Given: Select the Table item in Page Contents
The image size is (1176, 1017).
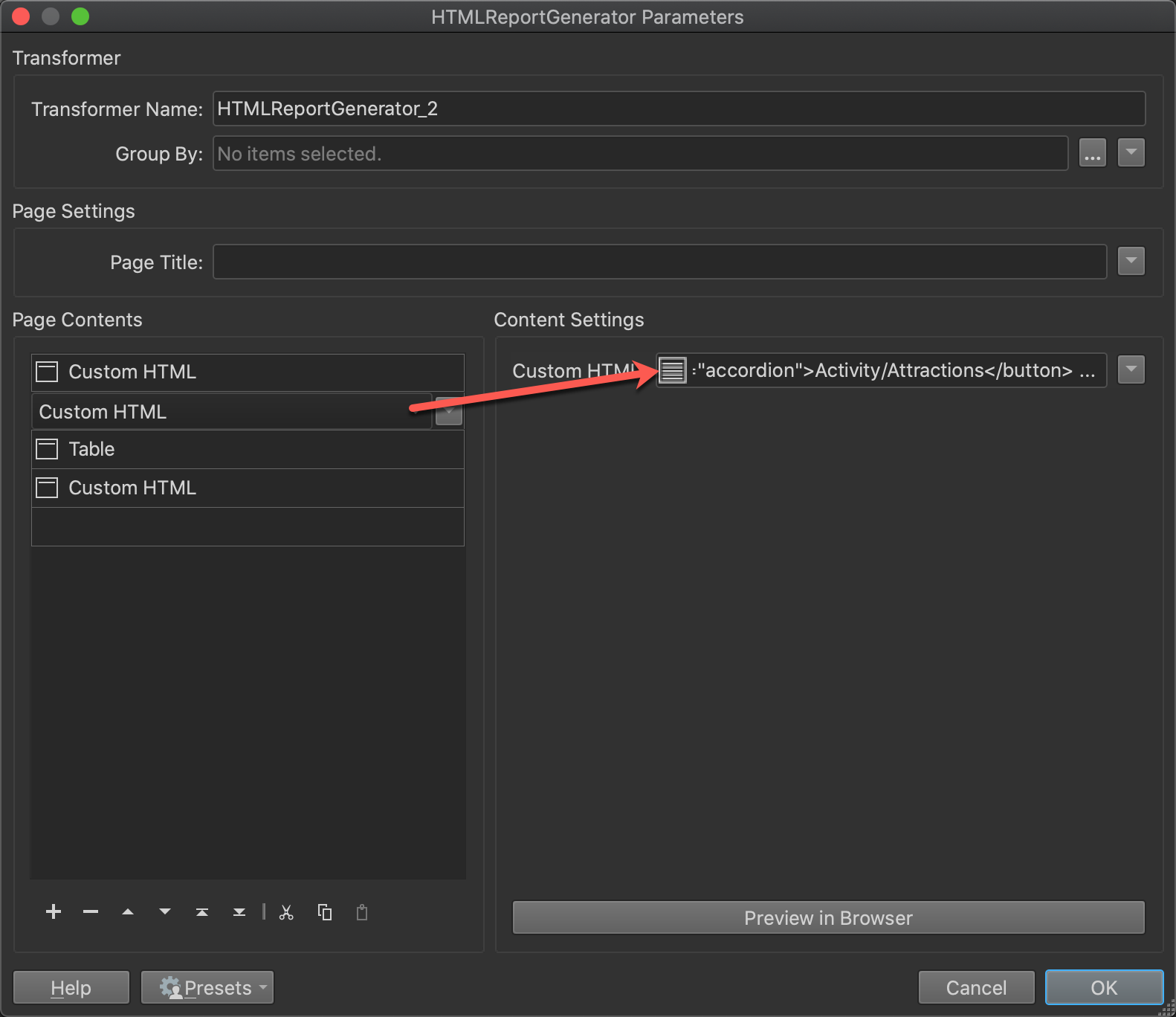Looking at the screenshot, I should pyautogui.click(x=248, y=450).
